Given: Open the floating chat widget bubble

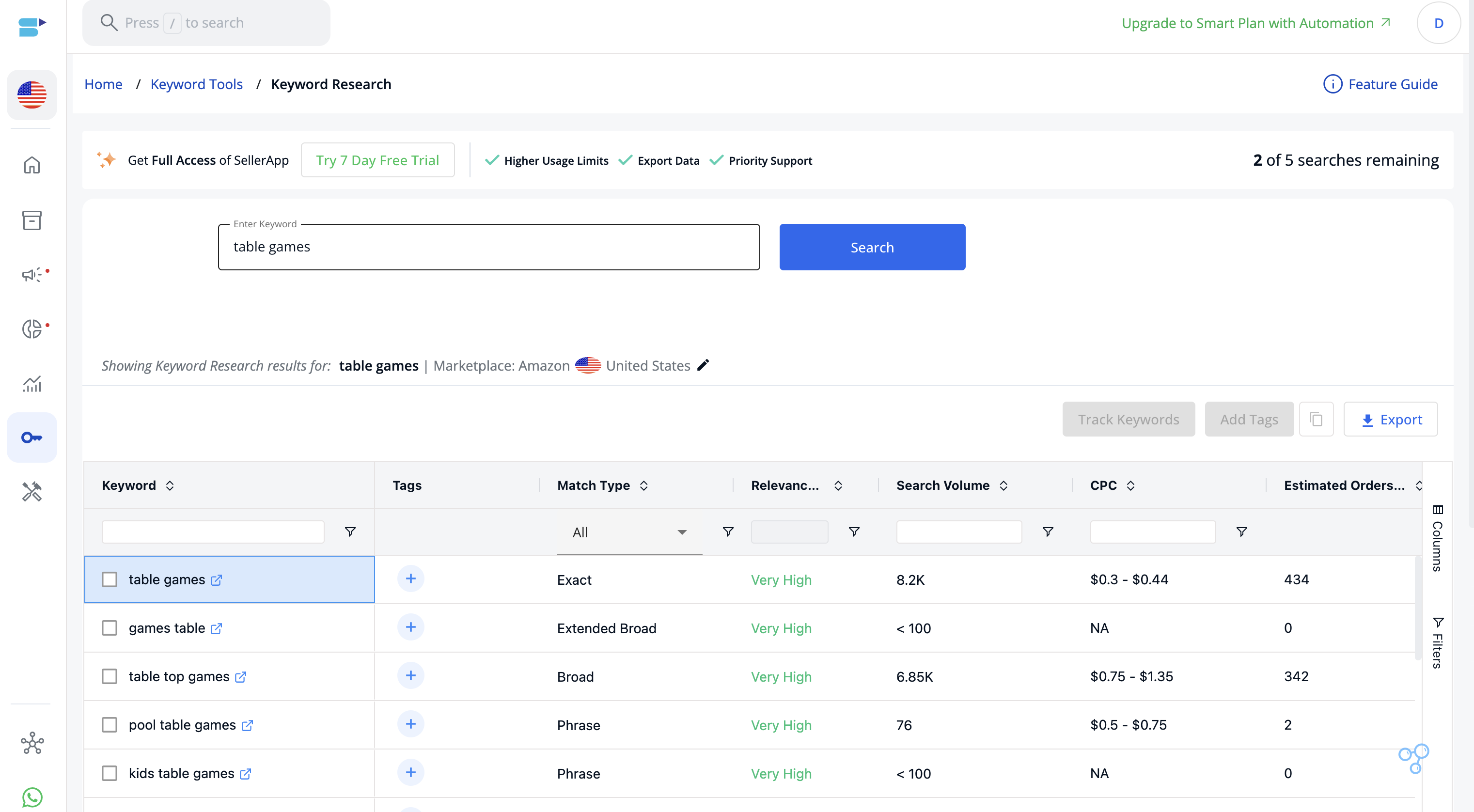Looking at the screenshot, I should pos(1413,759).
